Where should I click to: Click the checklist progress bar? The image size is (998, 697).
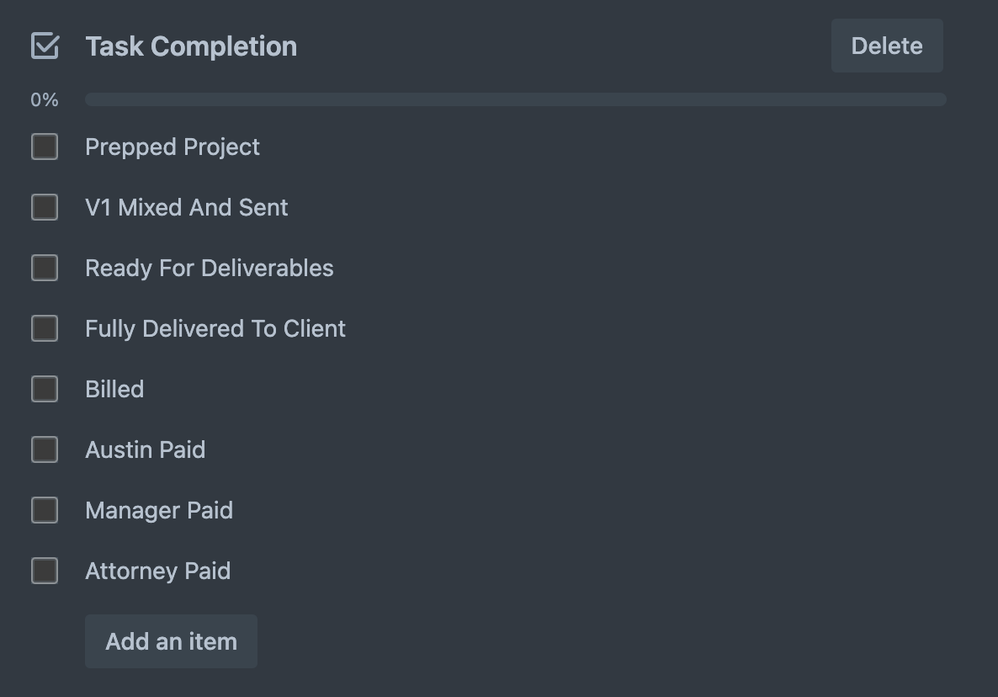click(515, 100)
